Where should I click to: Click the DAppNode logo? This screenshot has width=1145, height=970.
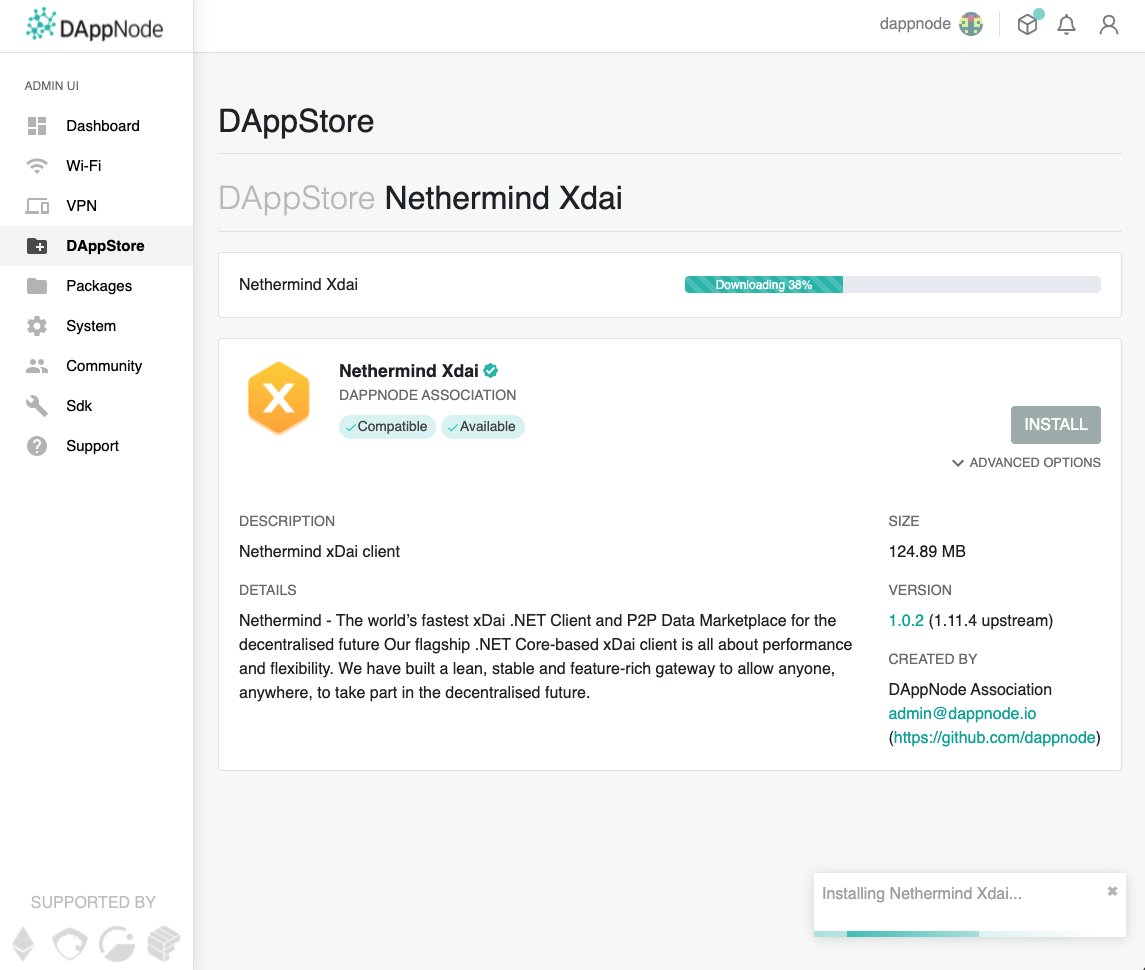point(94,25)
